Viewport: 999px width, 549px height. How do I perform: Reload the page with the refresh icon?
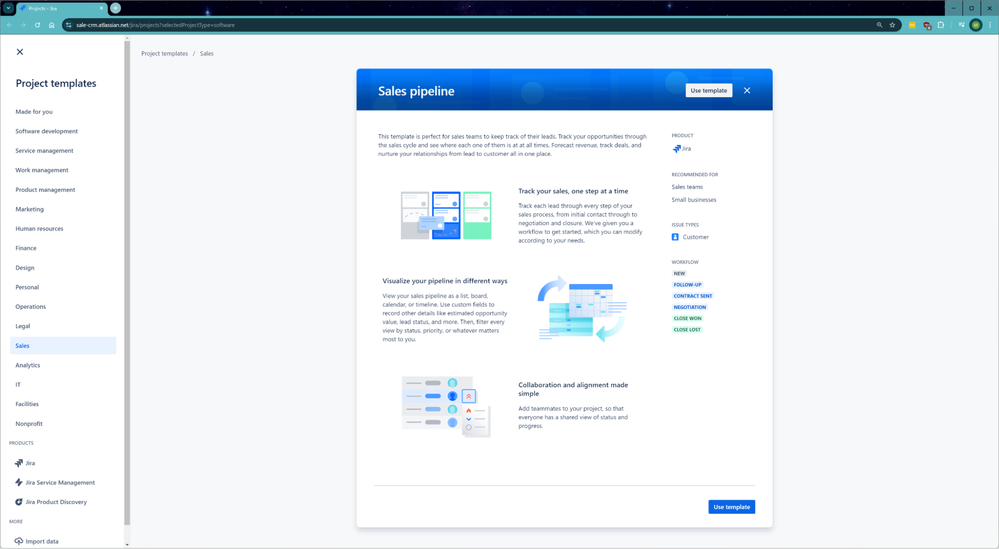click(x=38, y=25)
